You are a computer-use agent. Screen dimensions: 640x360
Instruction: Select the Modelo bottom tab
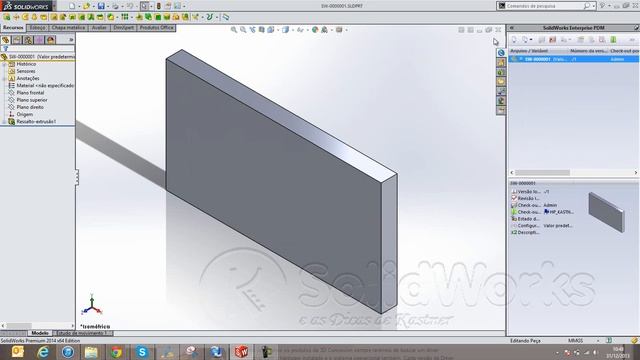tap(40, 333)
